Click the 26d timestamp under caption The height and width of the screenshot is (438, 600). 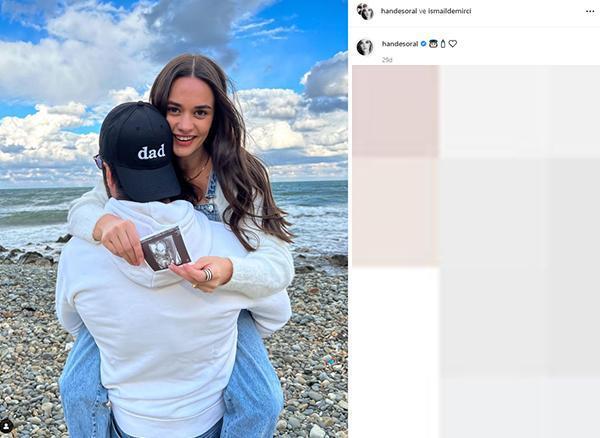[387, 60]
